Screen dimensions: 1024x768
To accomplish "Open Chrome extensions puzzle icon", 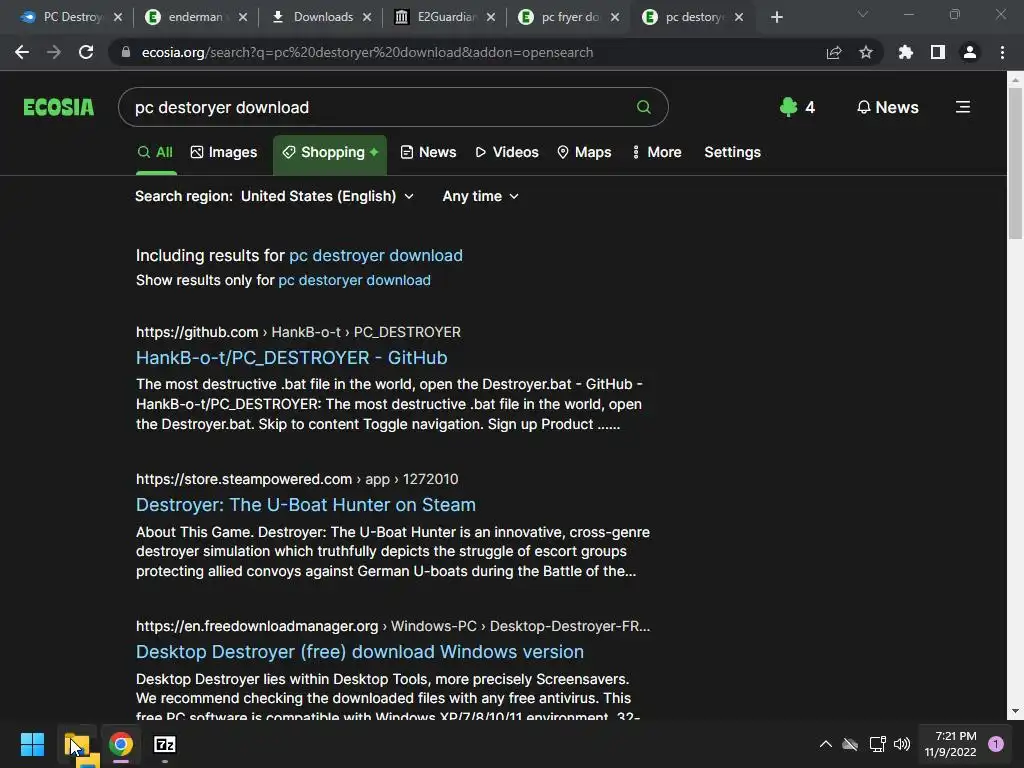I will pyautogui.click(x=905, y=52).
